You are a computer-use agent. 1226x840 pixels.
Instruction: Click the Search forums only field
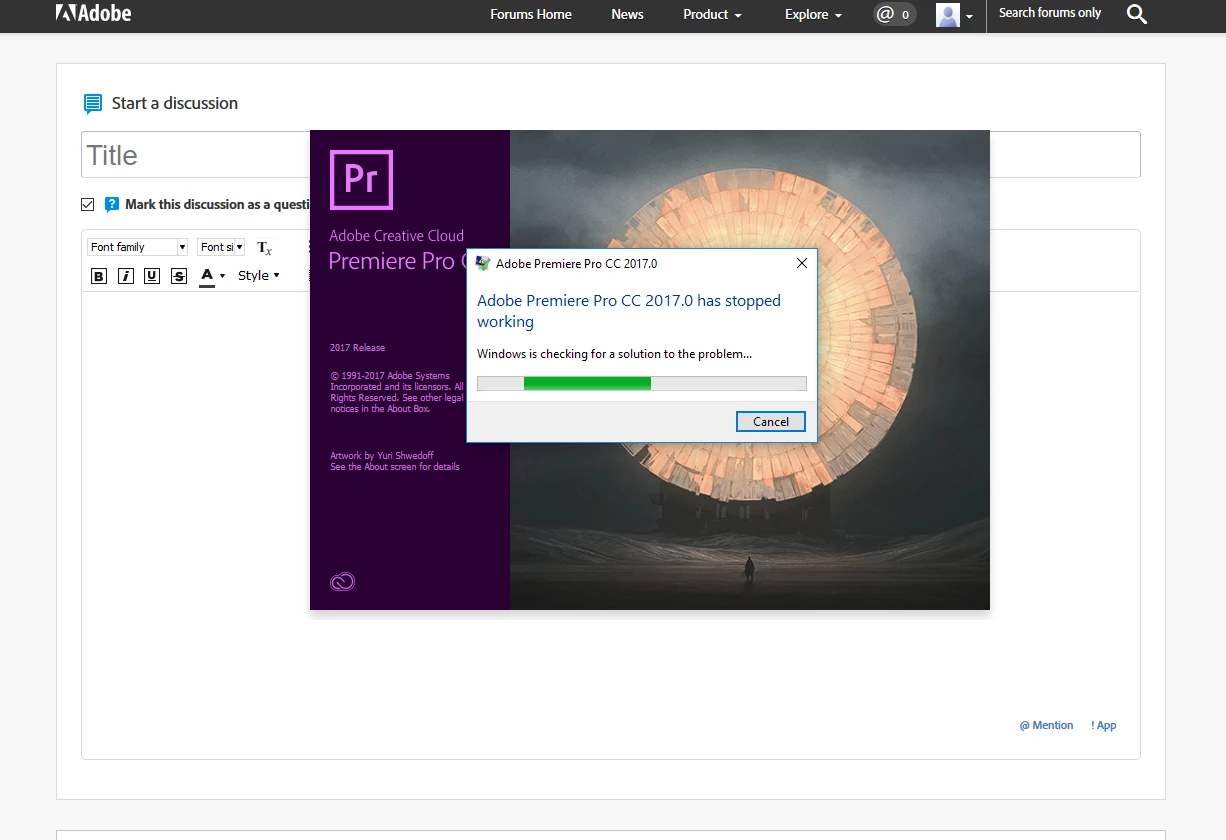tap(1050, 13)
